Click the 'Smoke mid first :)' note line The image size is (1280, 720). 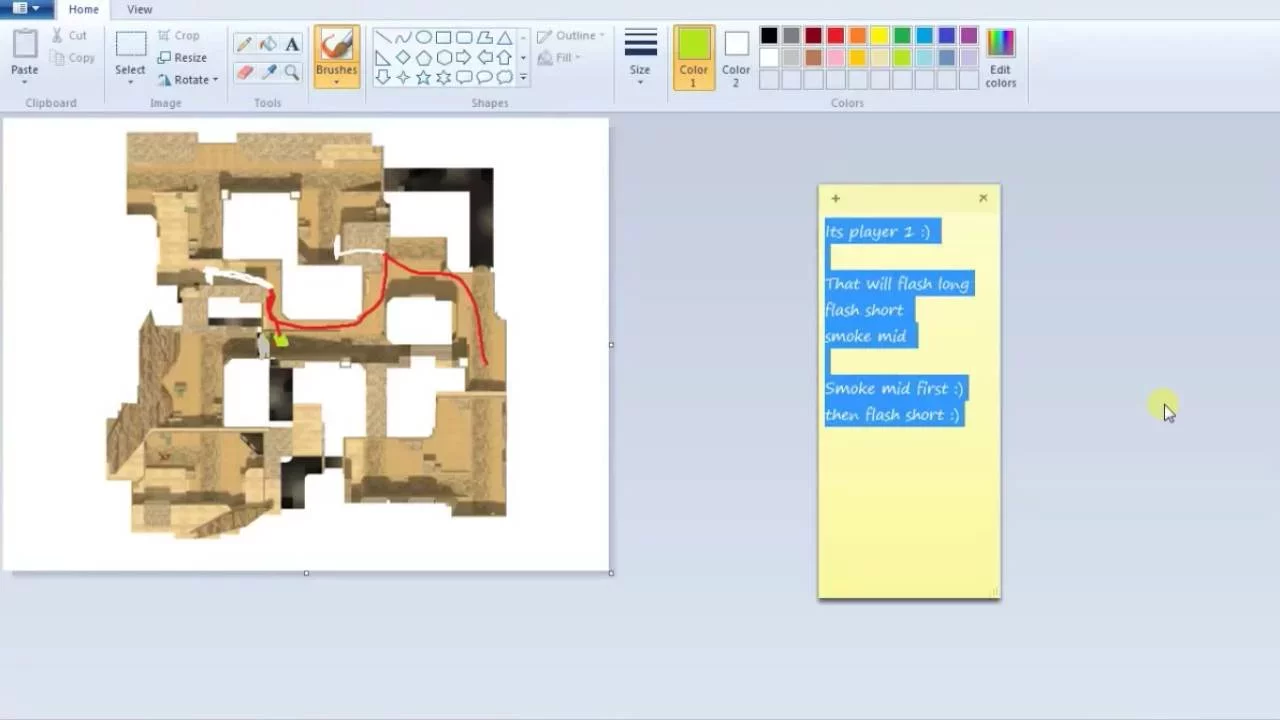tap(894, 388)
